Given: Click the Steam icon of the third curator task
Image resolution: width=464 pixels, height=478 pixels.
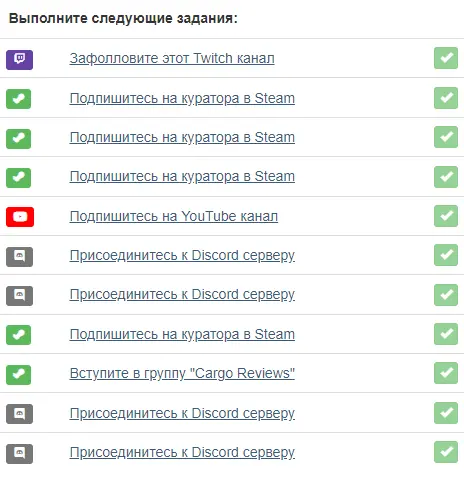Looking at the screenshot, I should (x=18, y=178).
